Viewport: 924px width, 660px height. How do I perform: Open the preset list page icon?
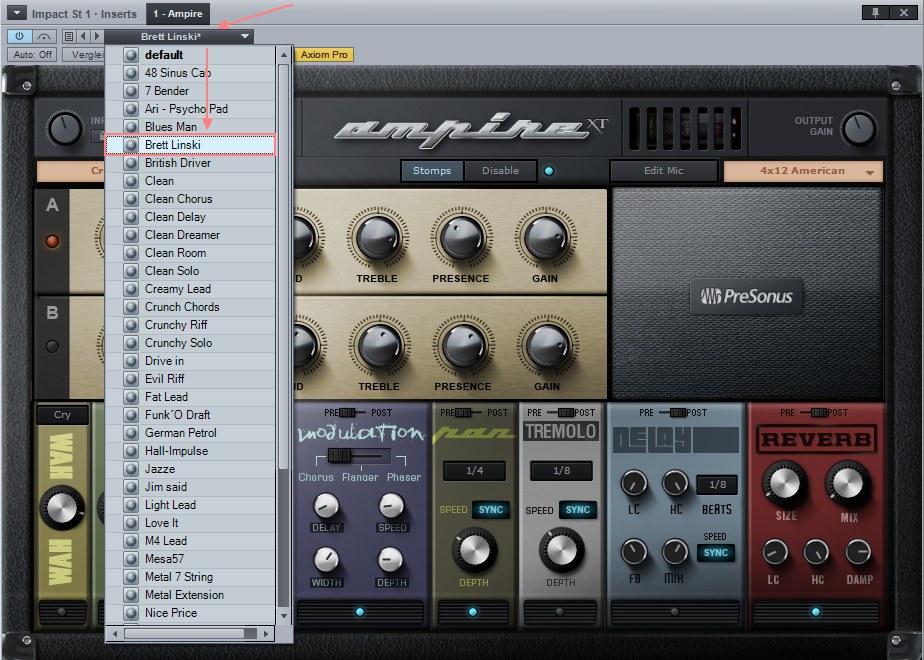pos(69,37)
